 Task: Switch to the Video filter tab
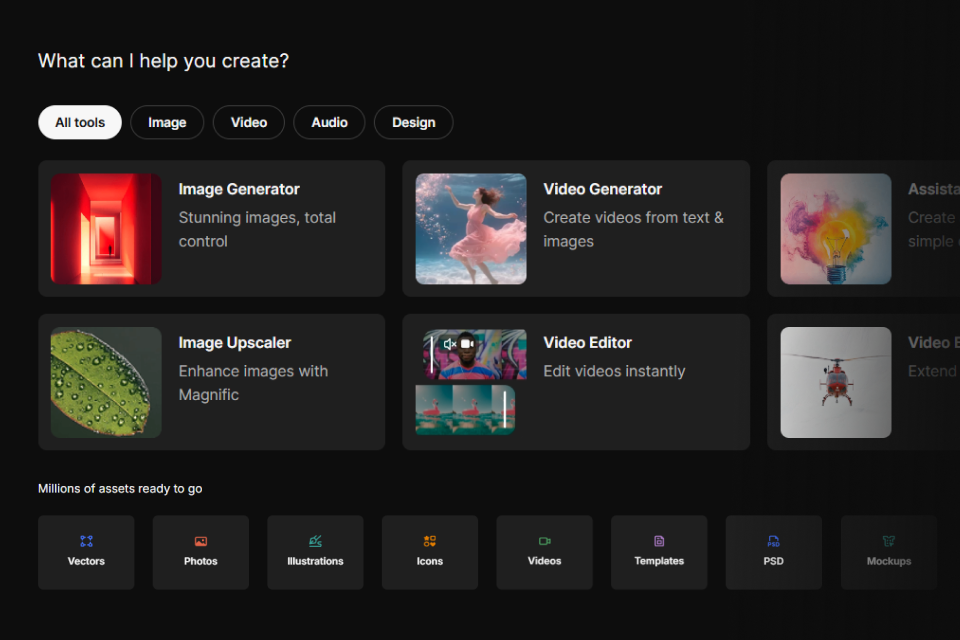click(x=249, y=122)
